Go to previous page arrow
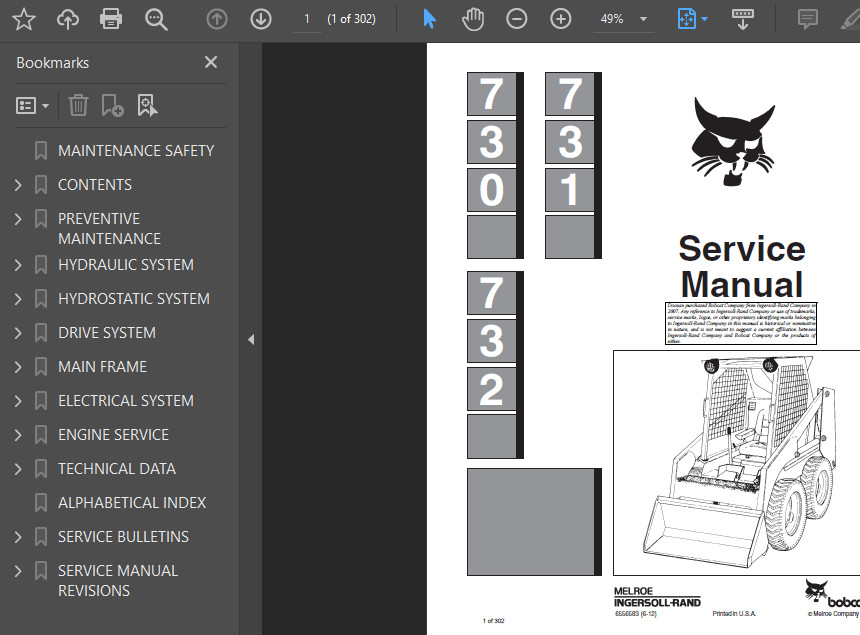The width and height of the screenshot is (860, 635). point(217,19)
